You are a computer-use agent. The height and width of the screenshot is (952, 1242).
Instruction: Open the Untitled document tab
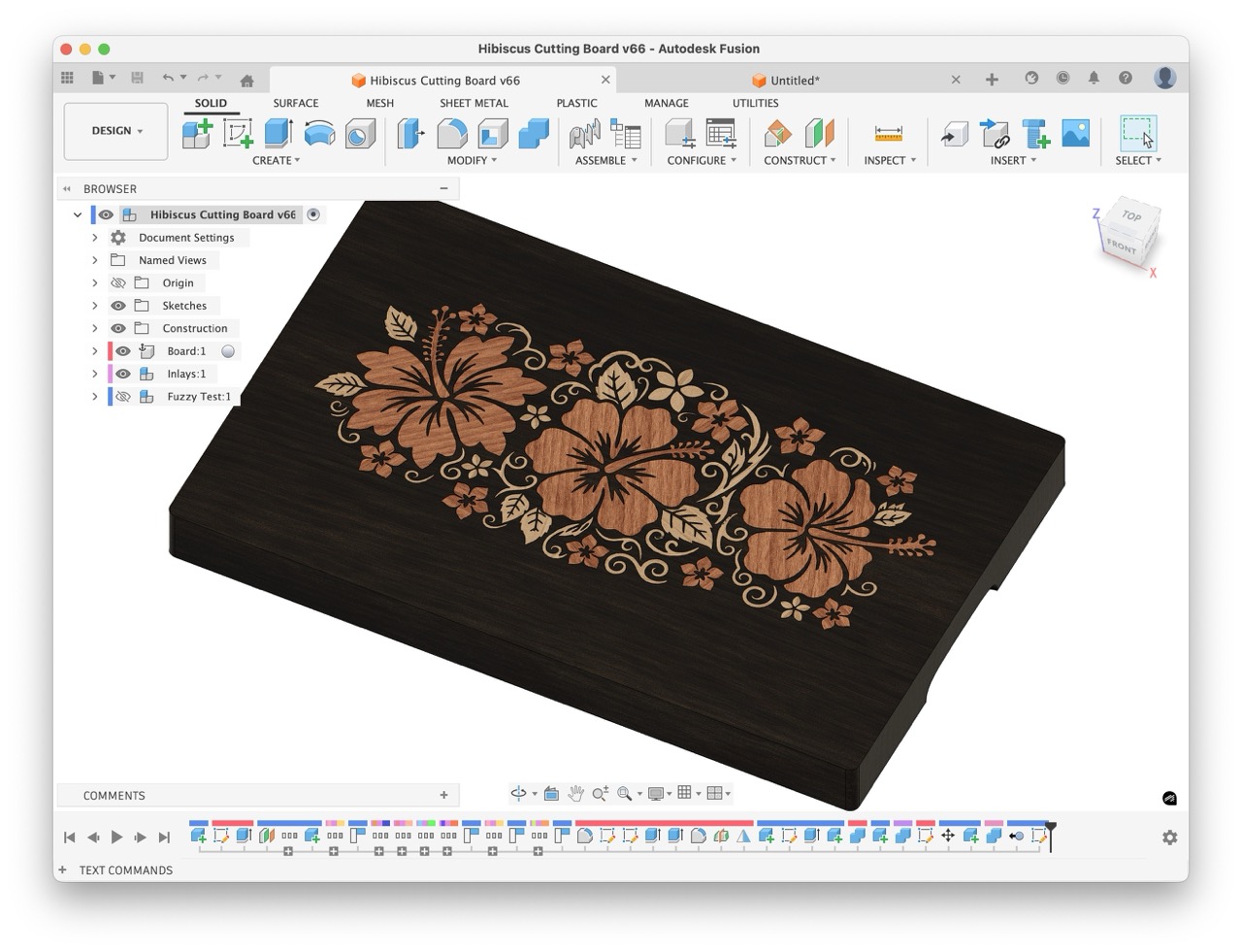click(793, 80)
